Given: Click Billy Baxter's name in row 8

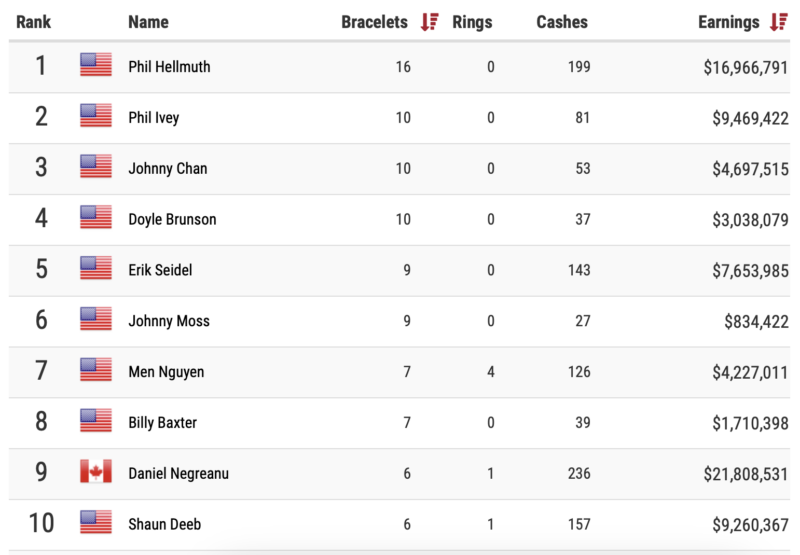Looking at the screenshot, I should pos(163,422).
